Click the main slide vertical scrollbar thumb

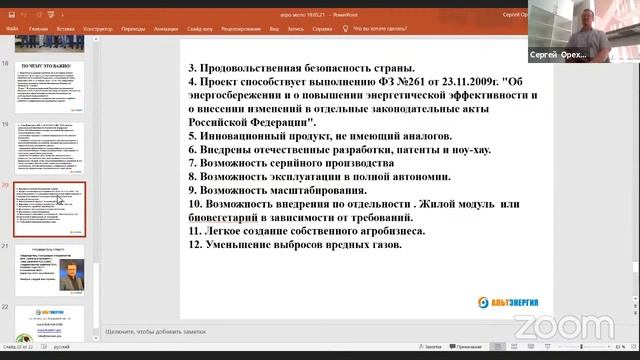tap(636, 267)
